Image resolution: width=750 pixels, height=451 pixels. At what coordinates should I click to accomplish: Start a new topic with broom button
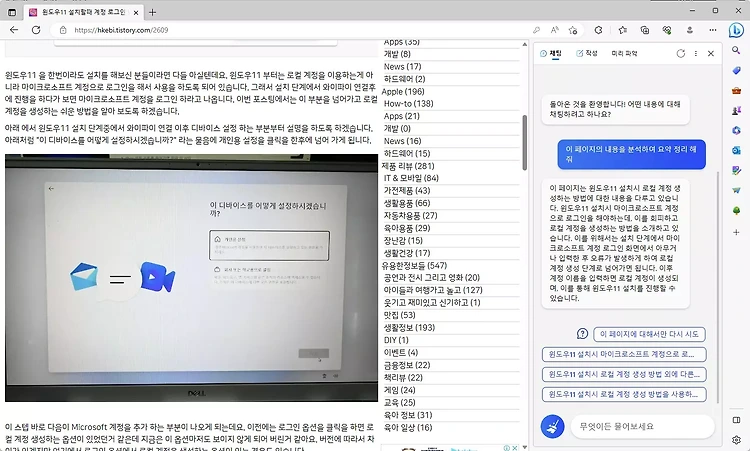[x=552, y=426]
